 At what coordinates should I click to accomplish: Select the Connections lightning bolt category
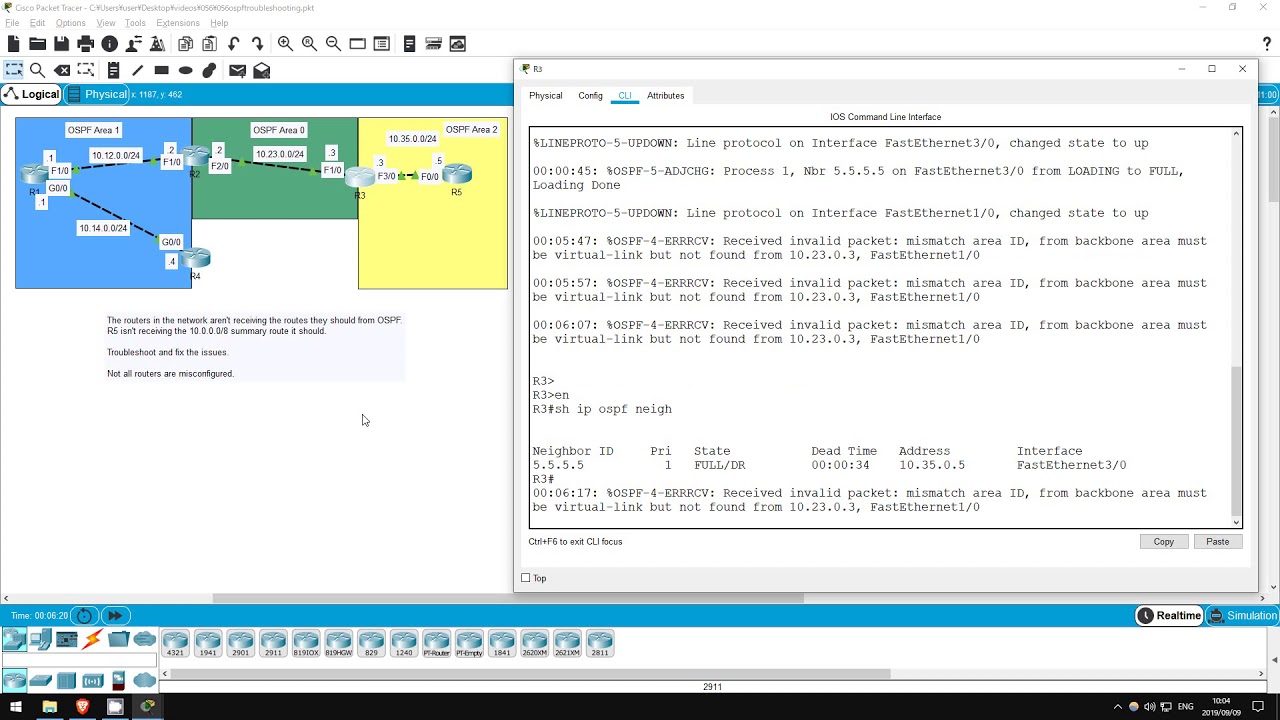pyautogui.click(x=93, y=640)
